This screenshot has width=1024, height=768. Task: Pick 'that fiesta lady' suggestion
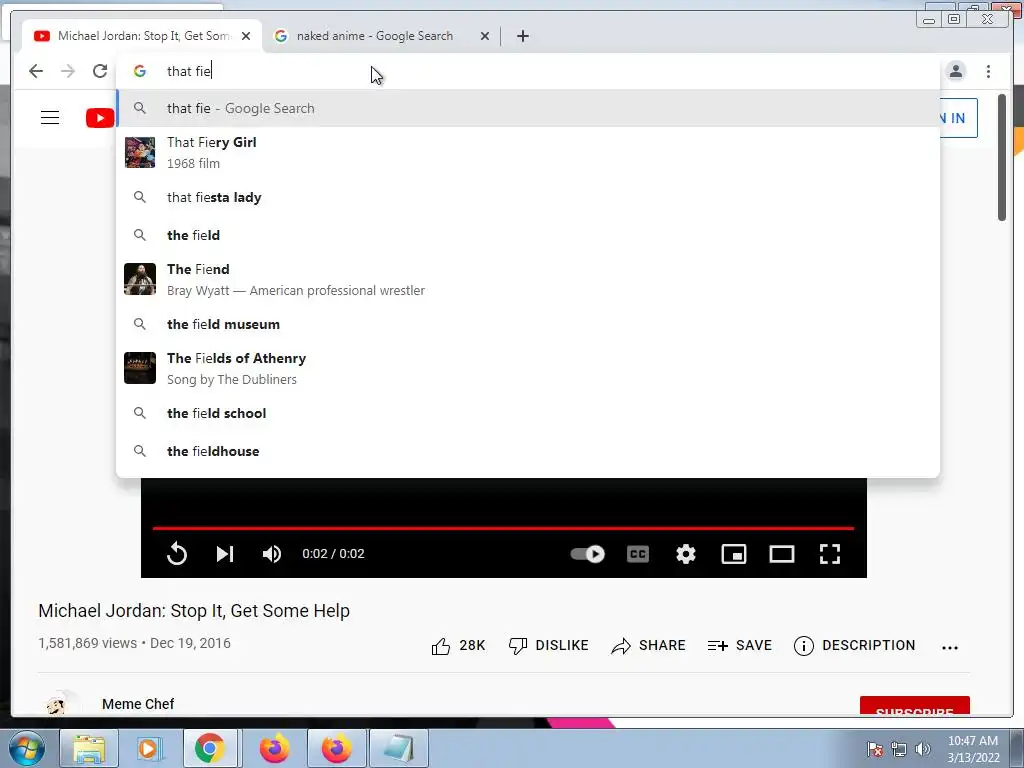pyautogui.click(x=528, y=197)
